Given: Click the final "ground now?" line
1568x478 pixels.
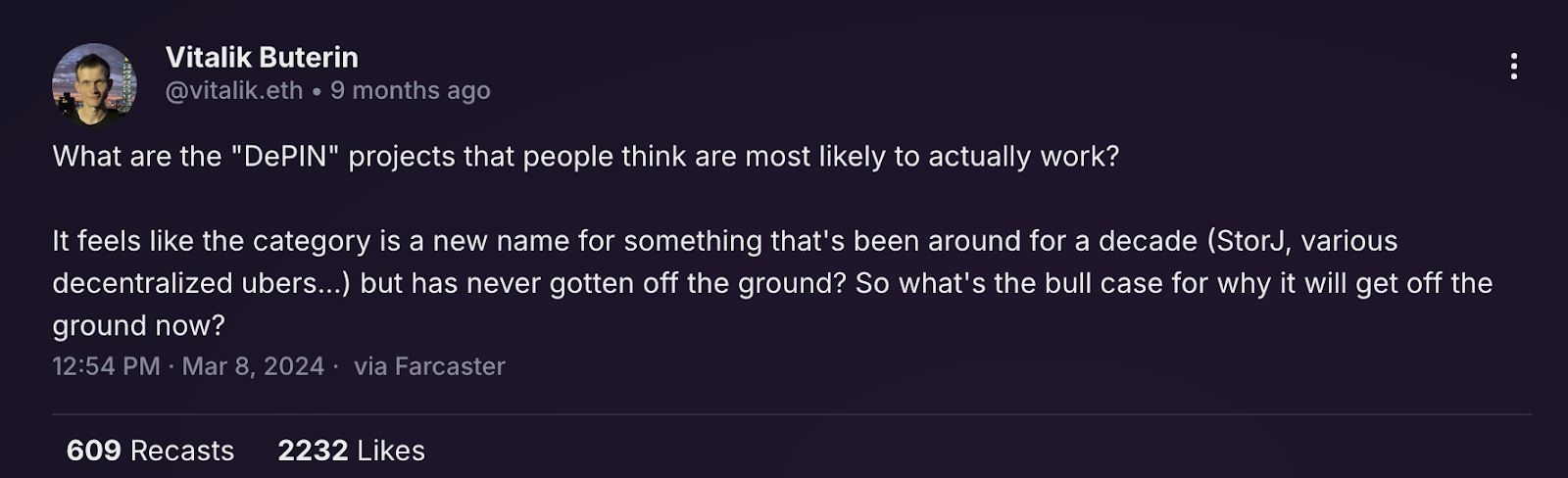Looking at the screenshot, I should (138, 325).
